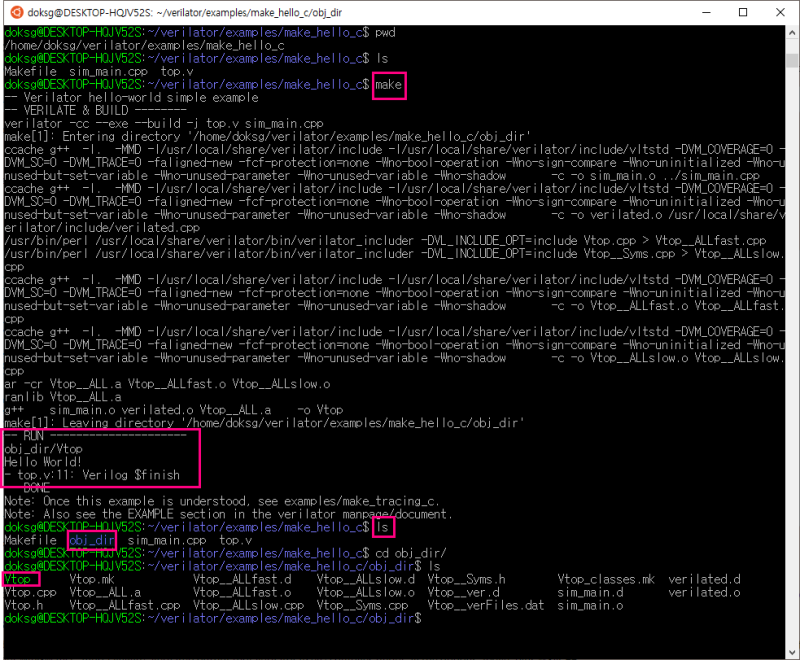800x660 pixels.
Task: Click the green Vtop executable name
Action: pyautogui.click(x=16, y=578)
